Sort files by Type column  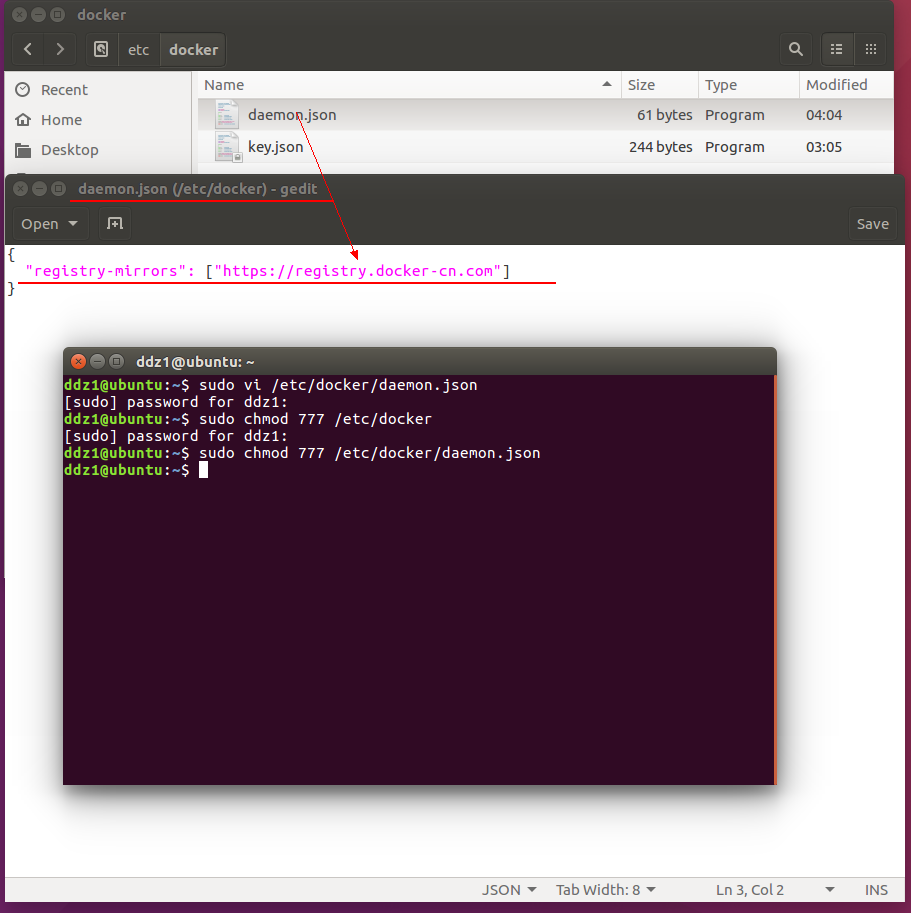tap(749, 85)
